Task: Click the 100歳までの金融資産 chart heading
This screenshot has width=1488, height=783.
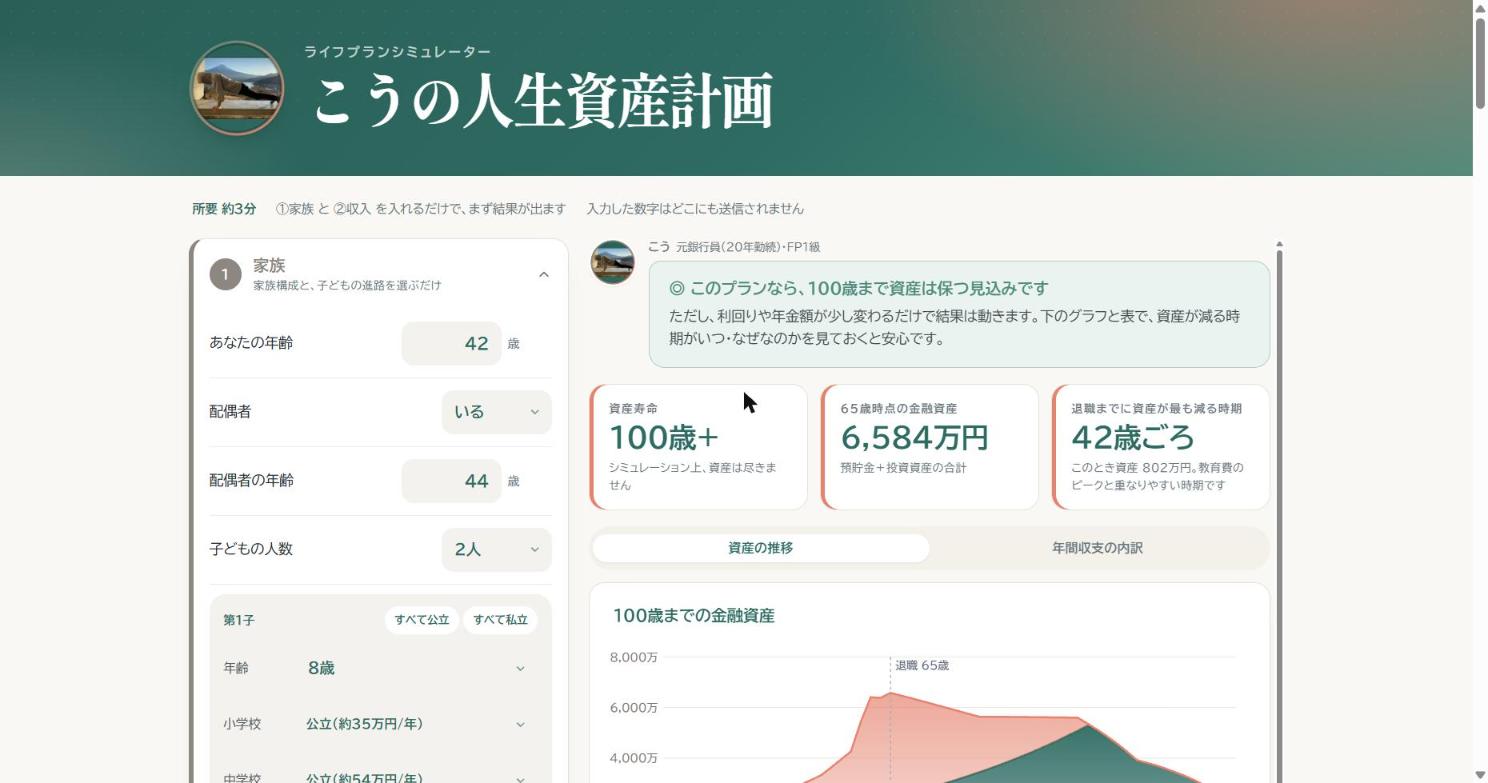Action: pyautogui.click(x=693, y=616)
